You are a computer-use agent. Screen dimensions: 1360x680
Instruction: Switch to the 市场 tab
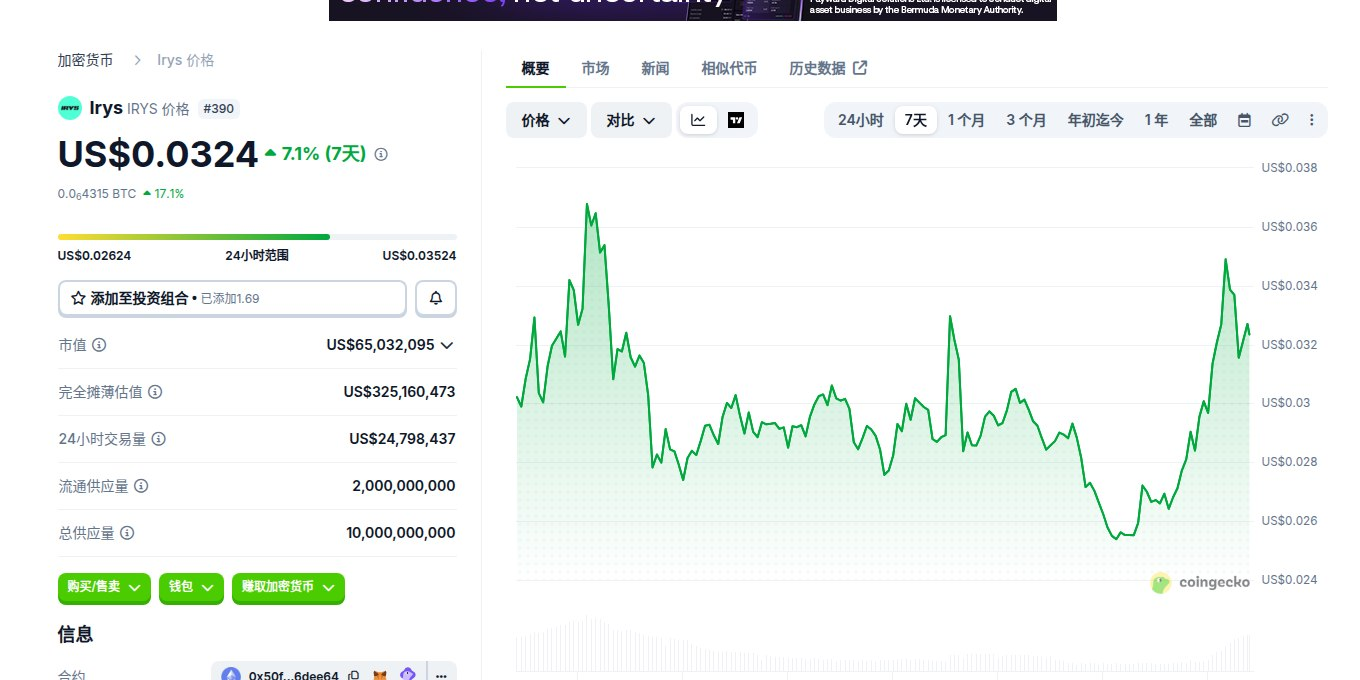(x=595, y=68)
